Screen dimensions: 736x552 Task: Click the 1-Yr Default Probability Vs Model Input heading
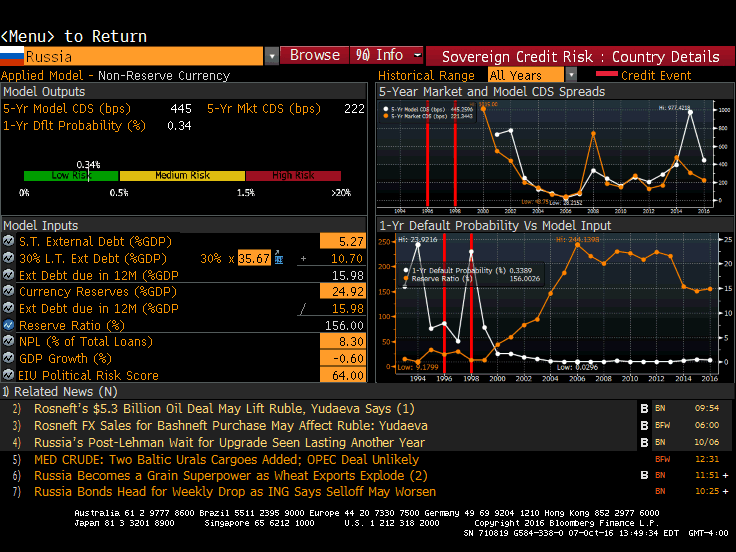click(x=495, y=226)
